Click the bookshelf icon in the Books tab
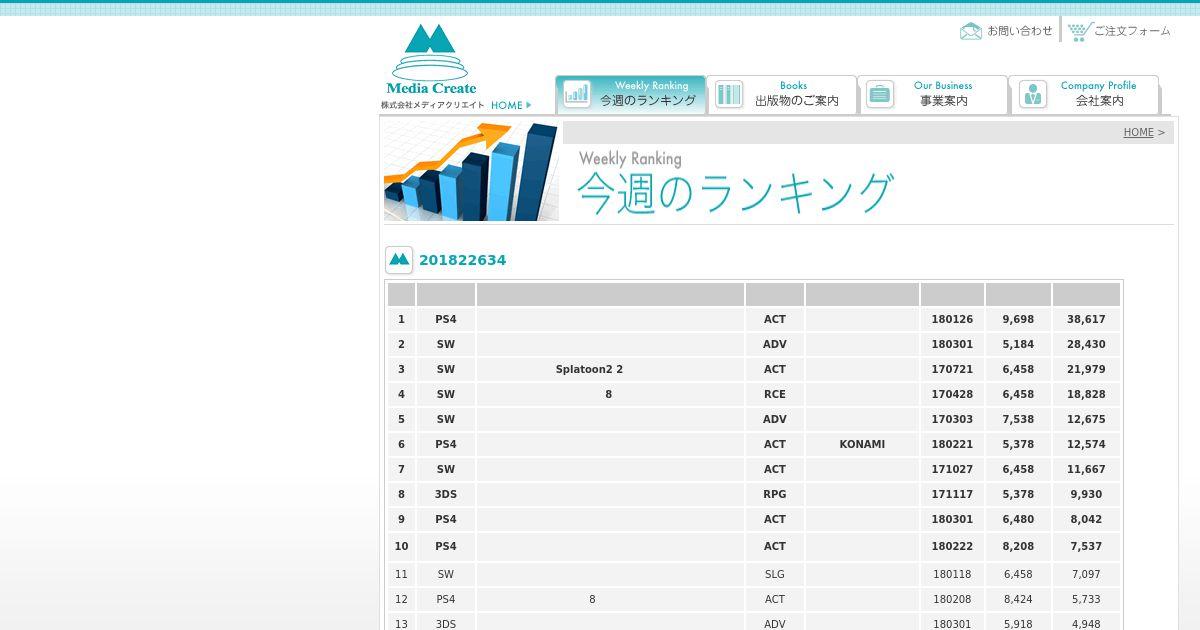This screenshot has height=630, width=1200. click(x=728, y=94)
